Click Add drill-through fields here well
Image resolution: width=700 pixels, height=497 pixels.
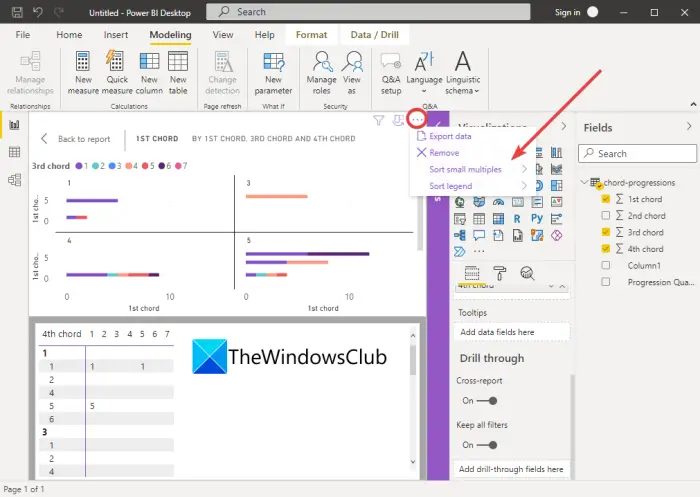[511, 469]
